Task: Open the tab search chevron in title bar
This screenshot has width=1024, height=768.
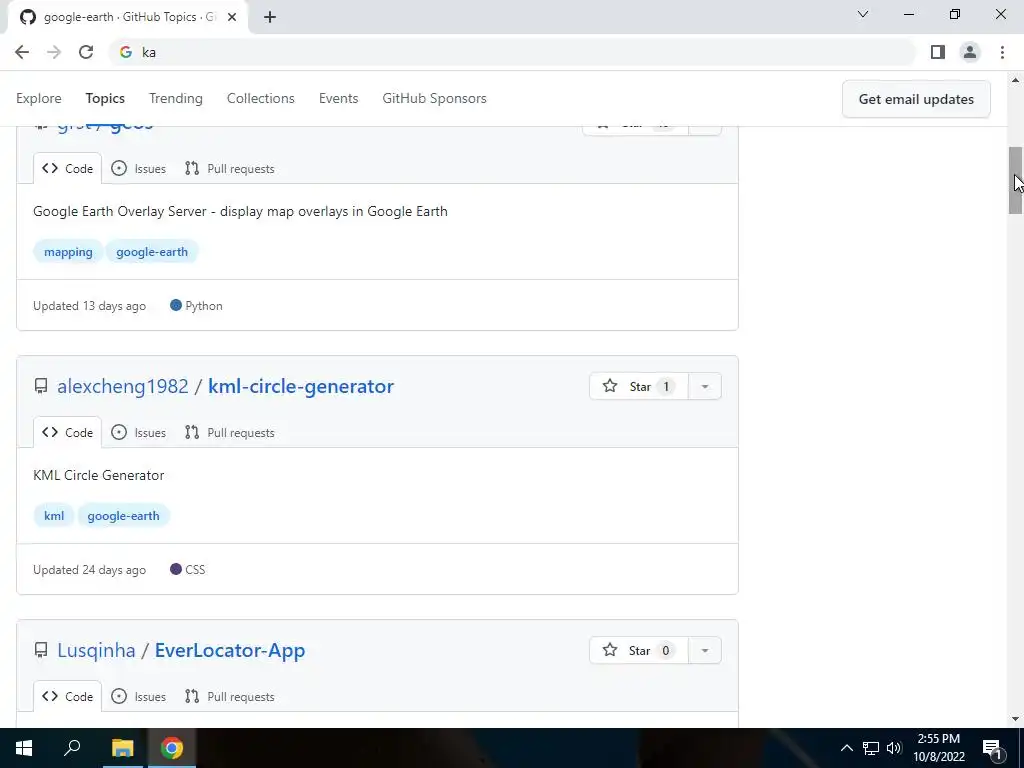Action: tap(863, 14)
